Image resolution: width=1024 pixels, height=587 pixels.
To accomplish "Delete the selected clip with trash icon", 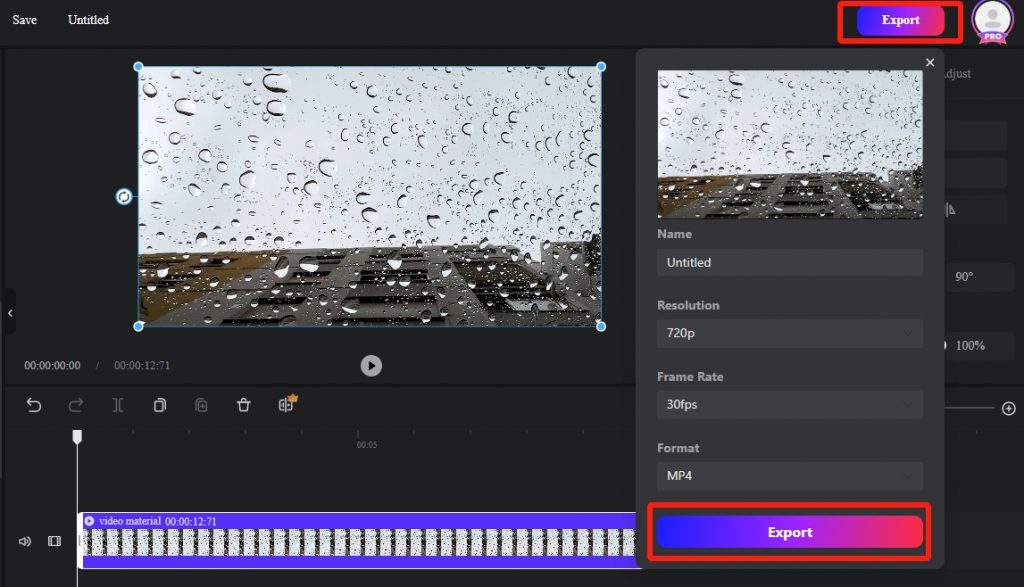I will [x=243, y=405].
